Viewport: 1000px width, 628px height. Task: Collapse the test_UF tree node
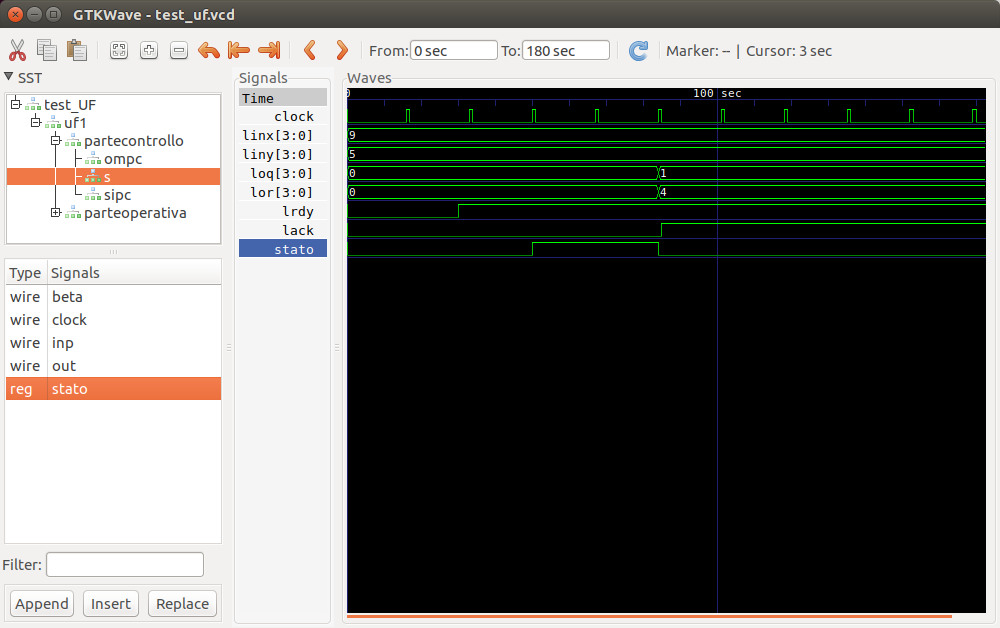(16, 104)
